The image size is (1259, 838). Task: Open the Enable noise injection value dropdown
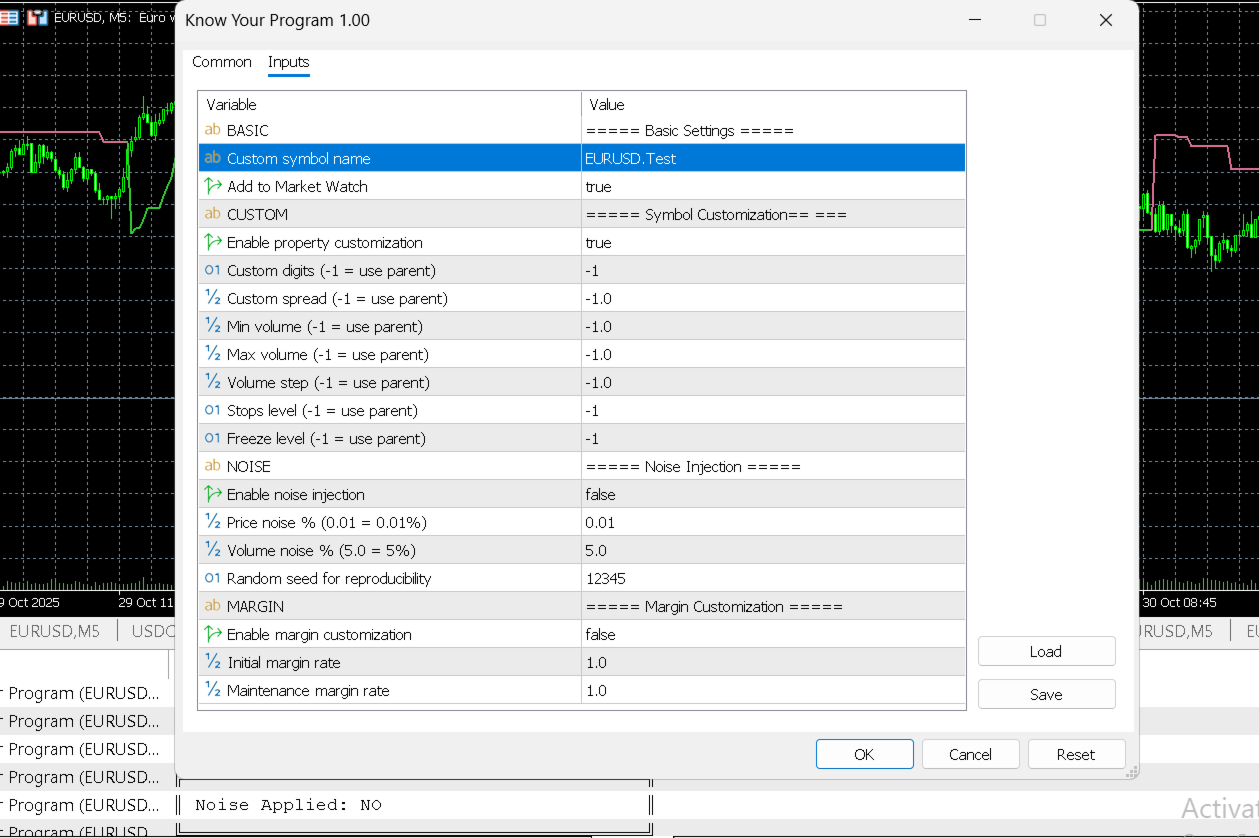pyautogui.click(x=772, y=494)
